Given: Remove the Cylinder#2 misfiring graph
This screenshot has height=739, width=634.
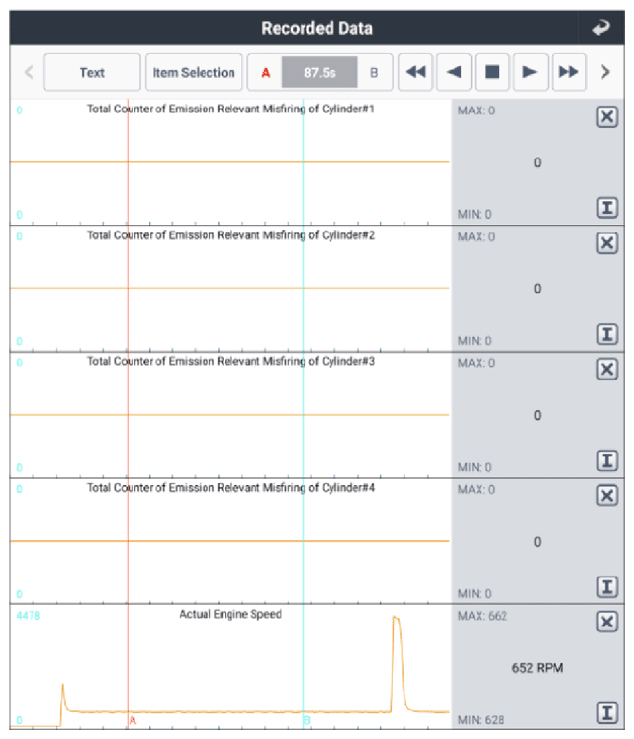Looking at the screenshot, I should 607,243.
